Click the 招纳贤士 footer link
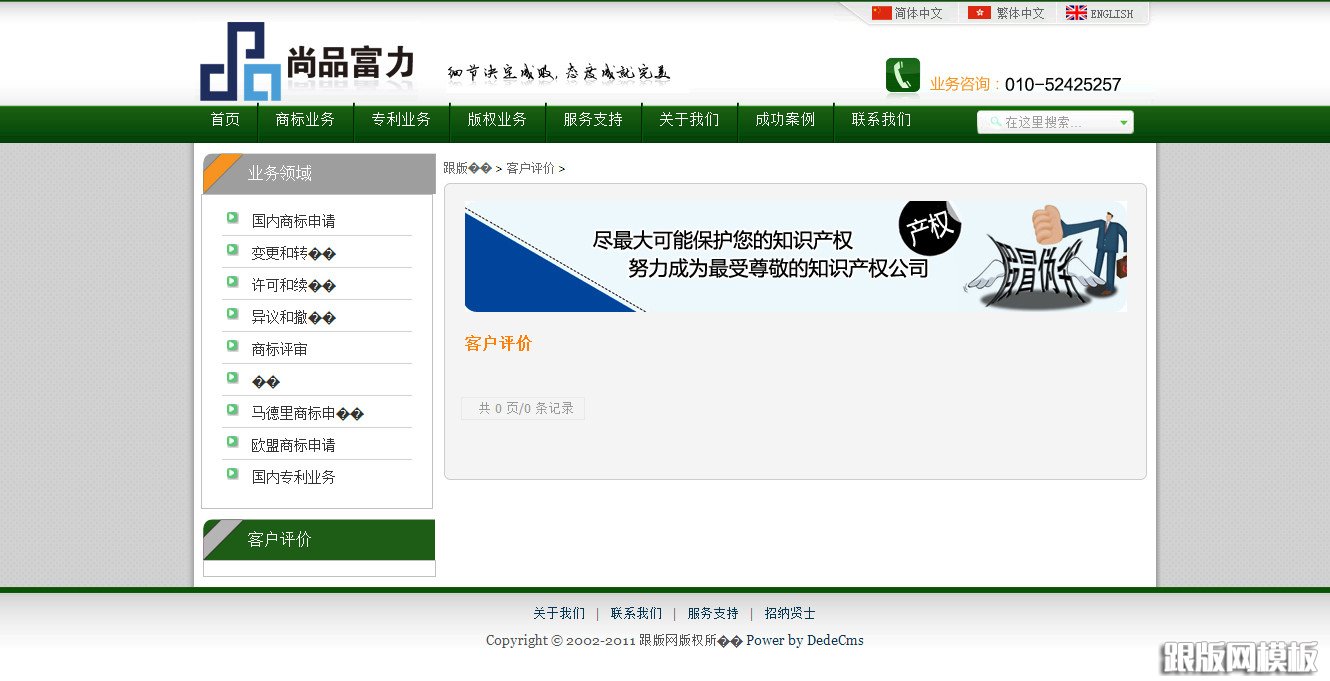This screenshot has width=1330, height=681. pos(789,613)
